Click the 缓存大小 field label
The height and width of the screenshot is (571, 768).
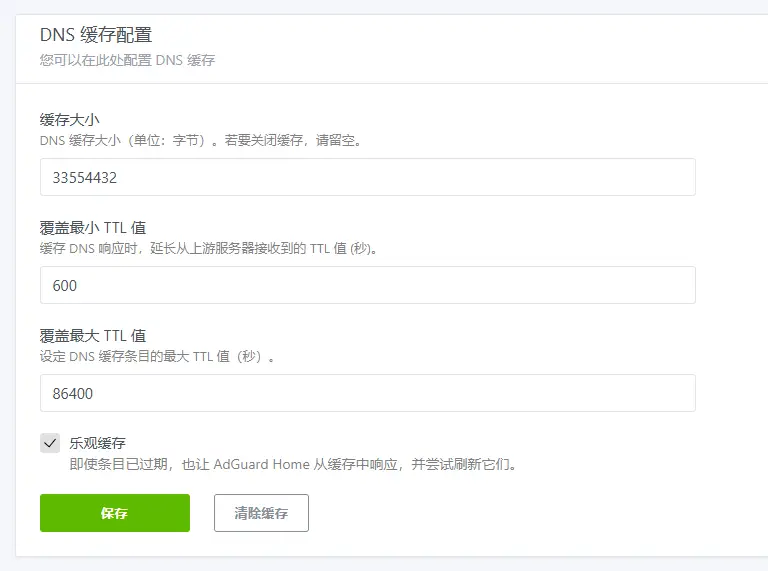(69, 120)
